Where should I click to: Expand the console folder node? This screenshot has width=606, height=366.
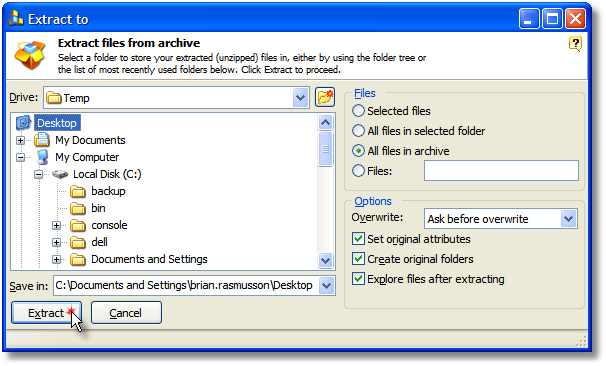pos(56,225)
